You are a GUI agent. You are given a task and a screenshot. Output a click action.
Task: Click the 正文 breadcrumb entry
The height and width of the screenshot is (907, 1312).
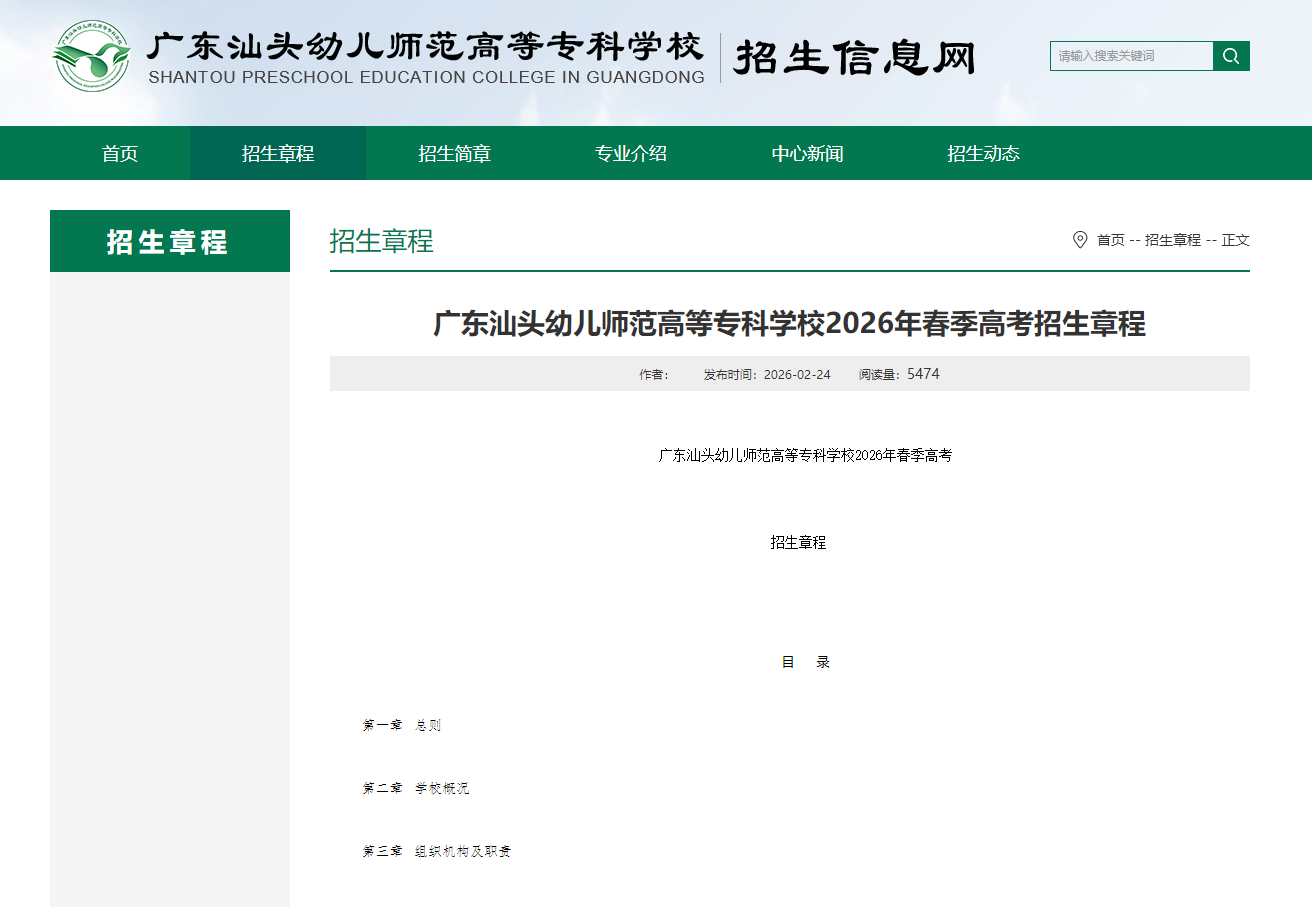click(x=1237, y=240)
